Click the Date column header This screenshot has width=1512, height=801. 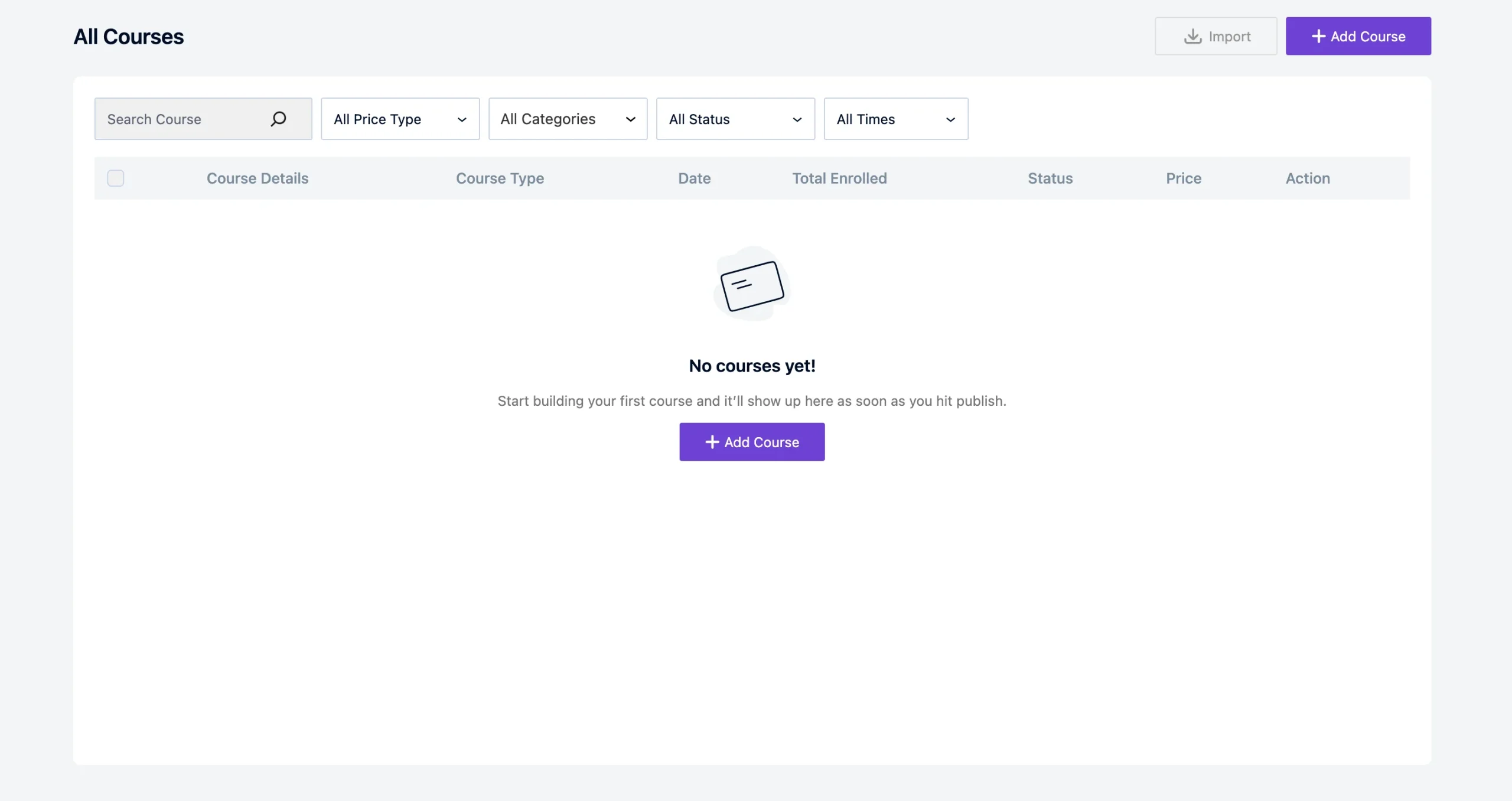click(694, 178)
